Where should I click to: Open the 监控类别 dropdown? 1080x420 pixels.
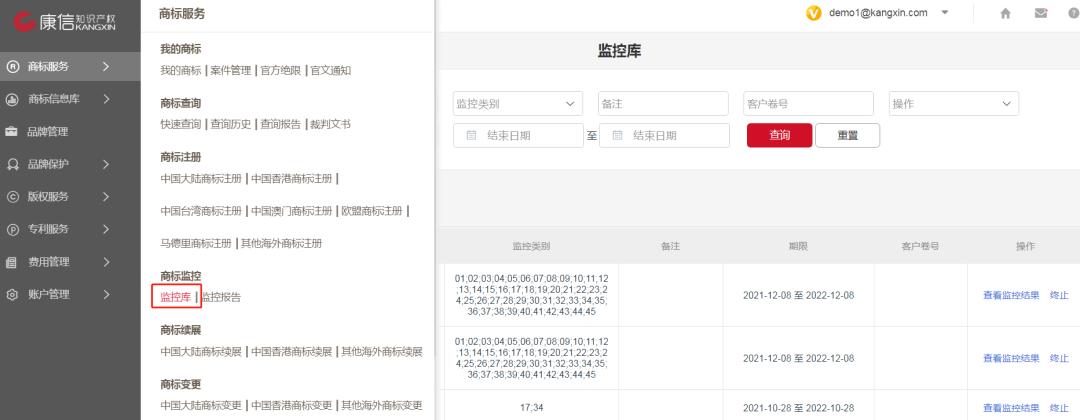tap(518, 104)
